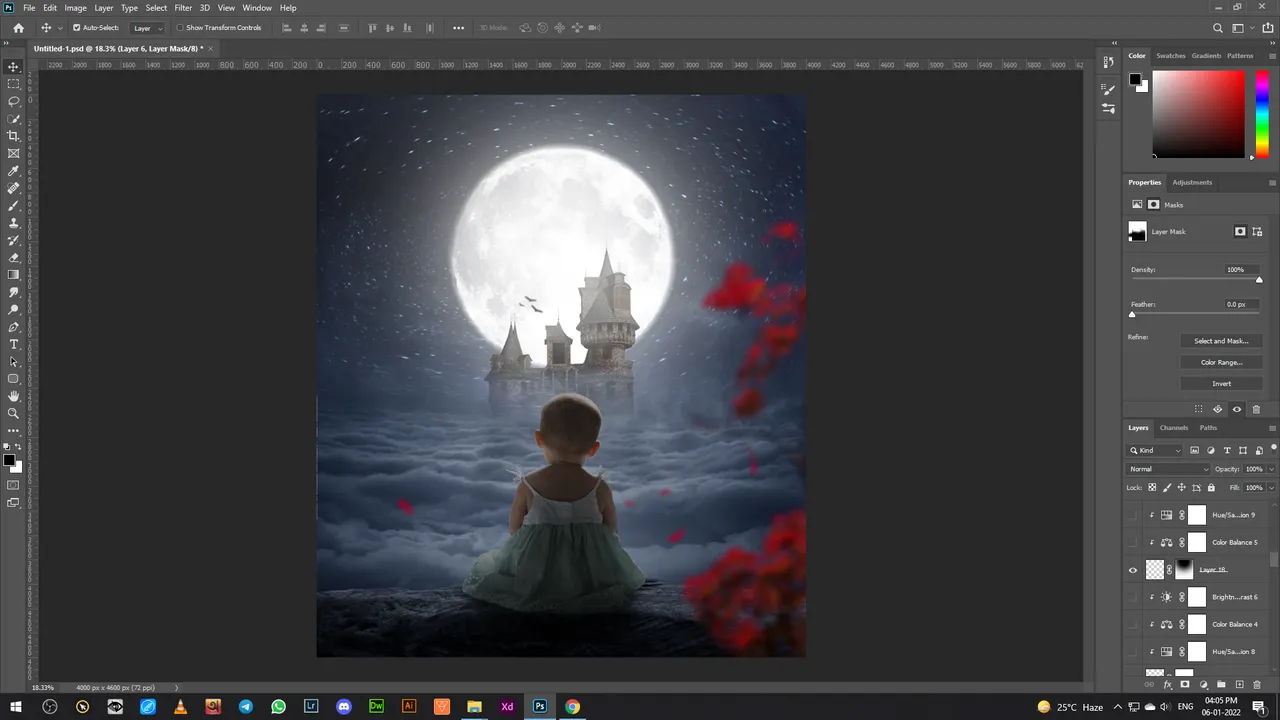This screenshot has height=720, width=1280.
Task: Click the foreground color swatch in toolbox
Action: point(9,461)
